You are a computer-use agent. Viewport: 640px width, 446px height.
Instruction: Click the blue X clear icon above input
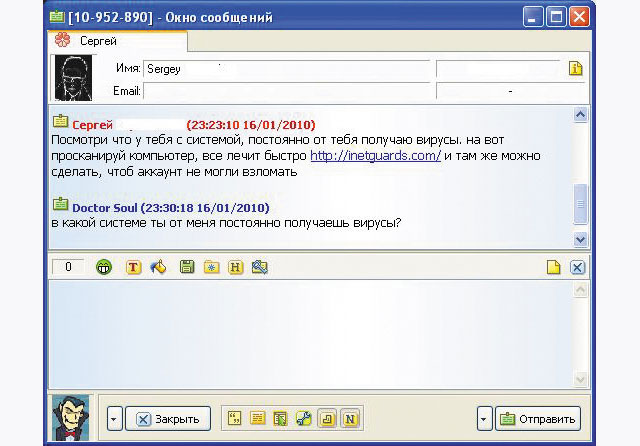[577, 267]
